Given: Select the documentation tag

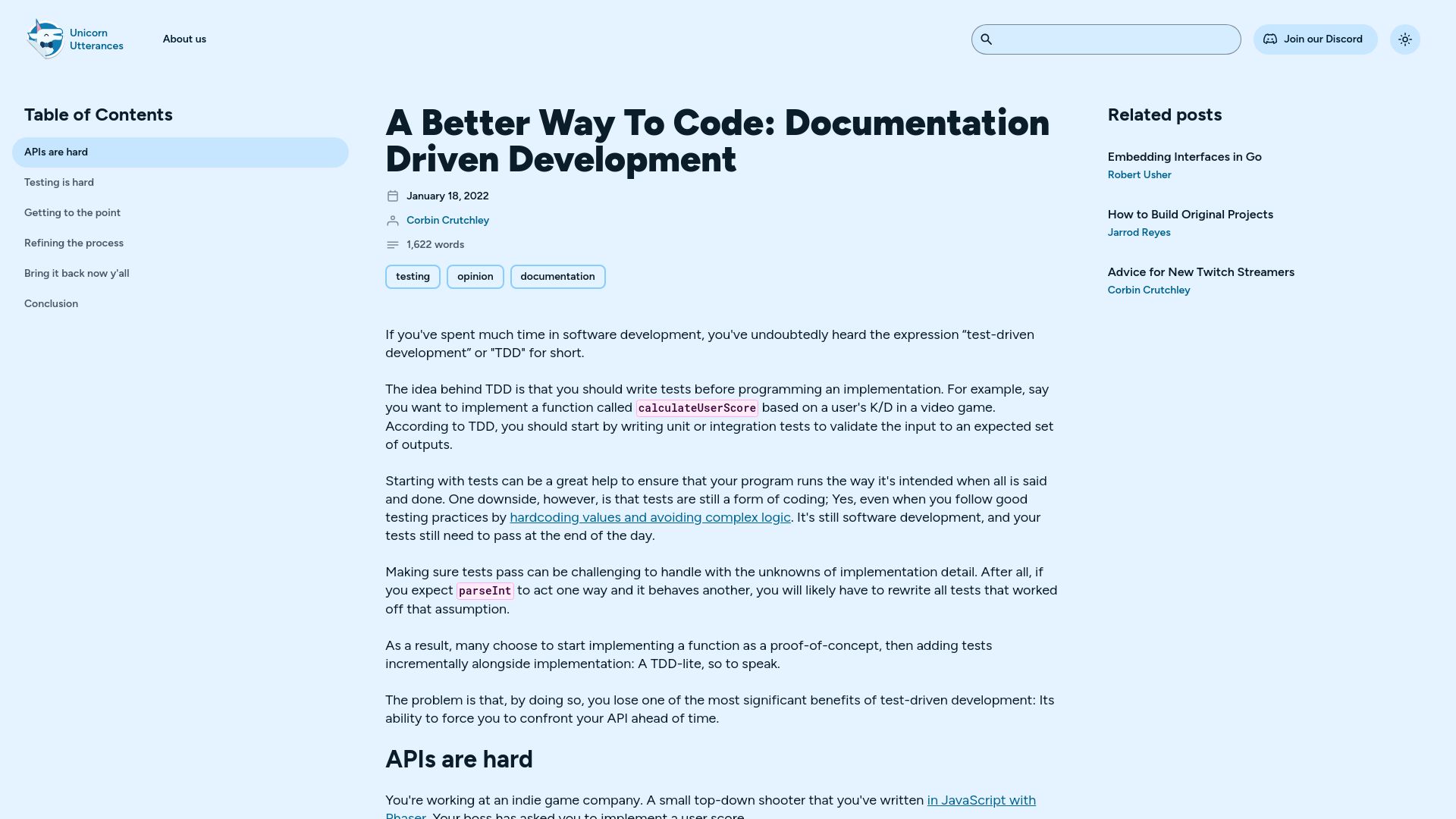Looking at the screenshot, I should 558,277.
